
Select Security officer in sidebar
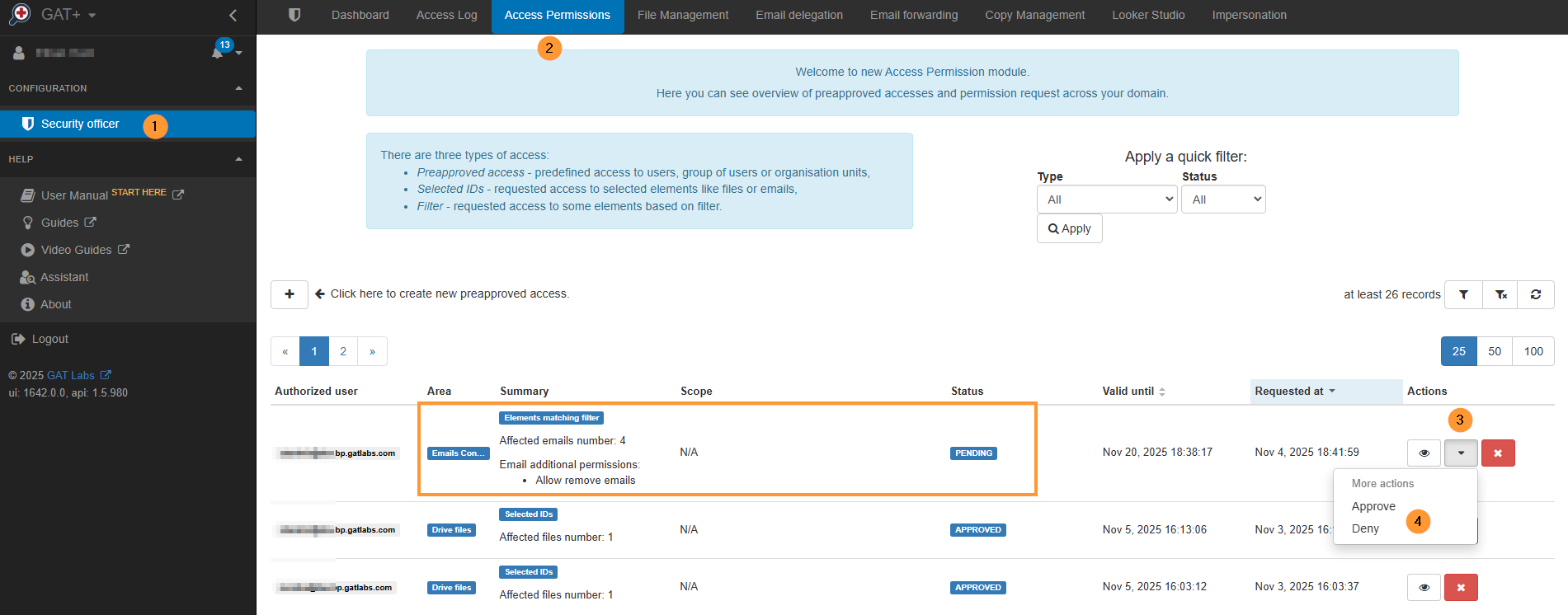click(128, 124)
